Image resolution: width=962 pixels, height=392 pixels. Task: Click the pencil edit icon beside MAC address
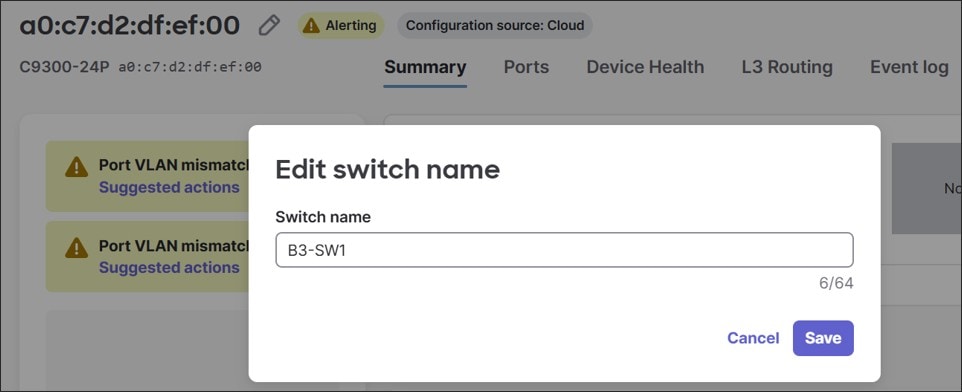tap(269, 26)
